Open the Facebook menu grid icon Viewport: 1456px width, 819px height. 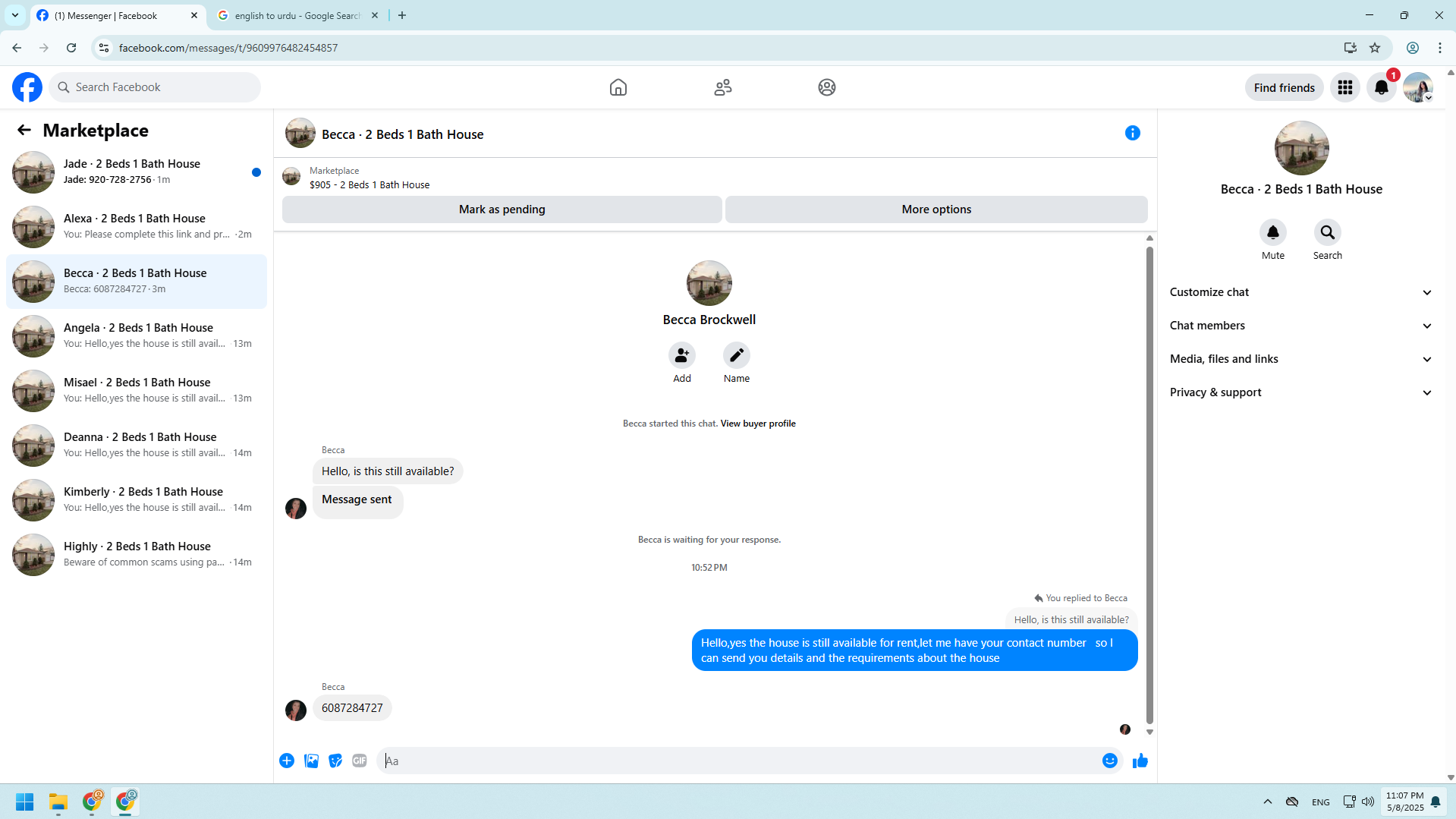1345,87
